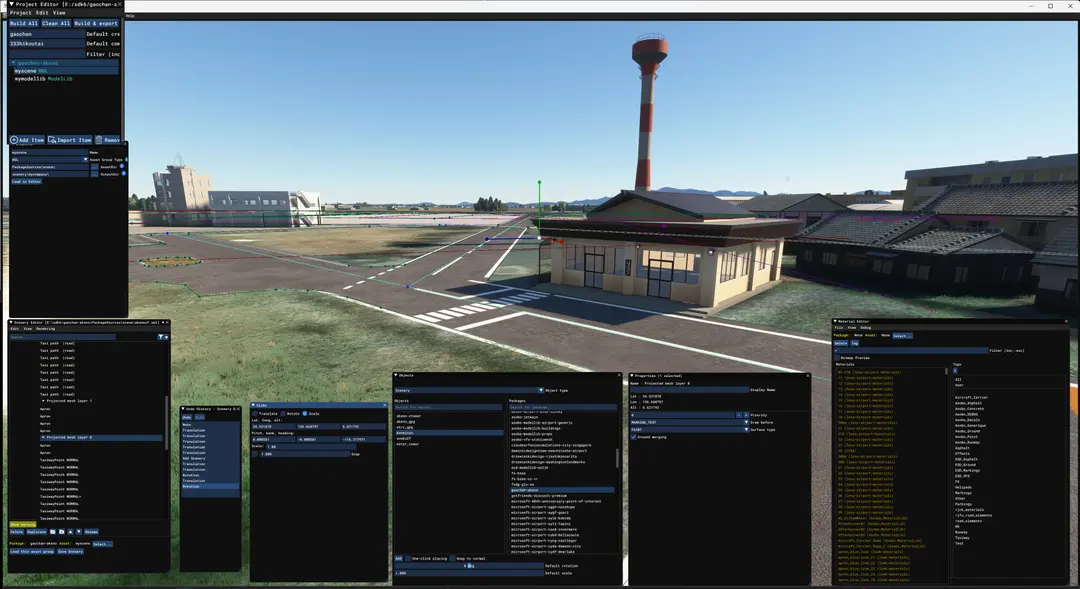
Task: Close the Gizmo panel
Action: click(384, 405)
